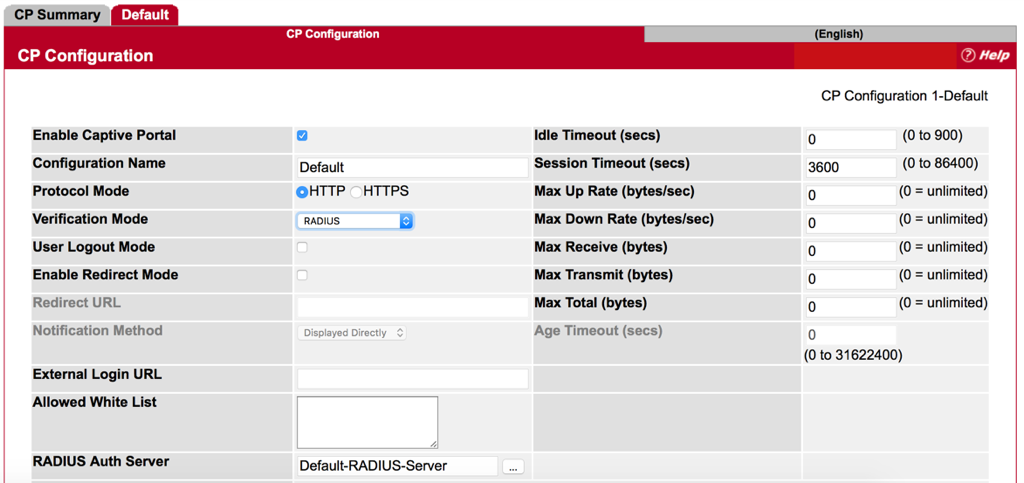Focus the Idle Timeout input field
The image size is (1024, 483).
coord(850,140)
